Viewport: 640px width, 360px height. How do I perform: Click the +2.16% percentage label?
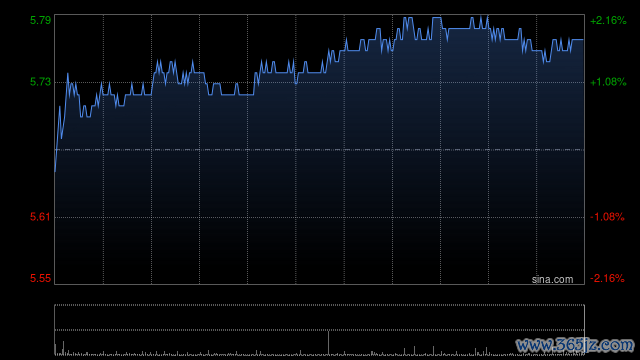(x=608, y=20)
